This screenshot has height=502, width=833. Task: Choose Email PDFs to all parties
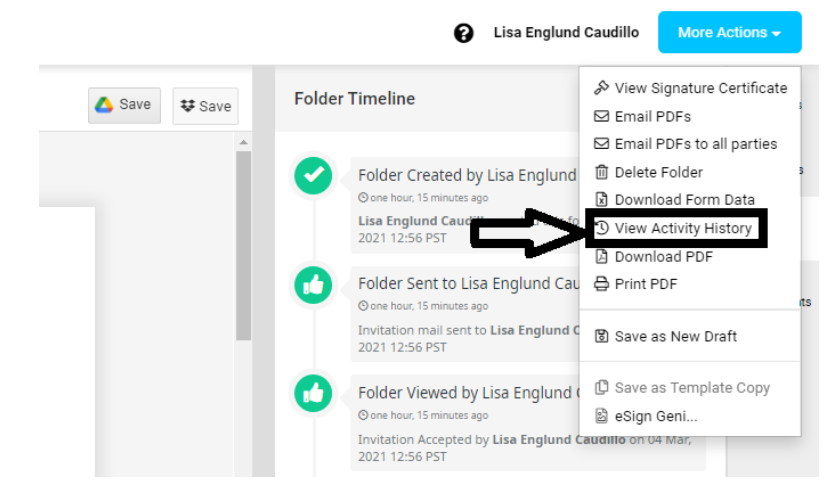[690, 144]
